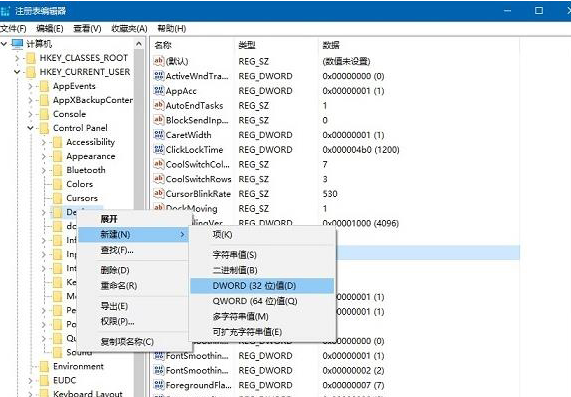Click the CoolSwitchColumns string value icon

[x=158, y=164]
